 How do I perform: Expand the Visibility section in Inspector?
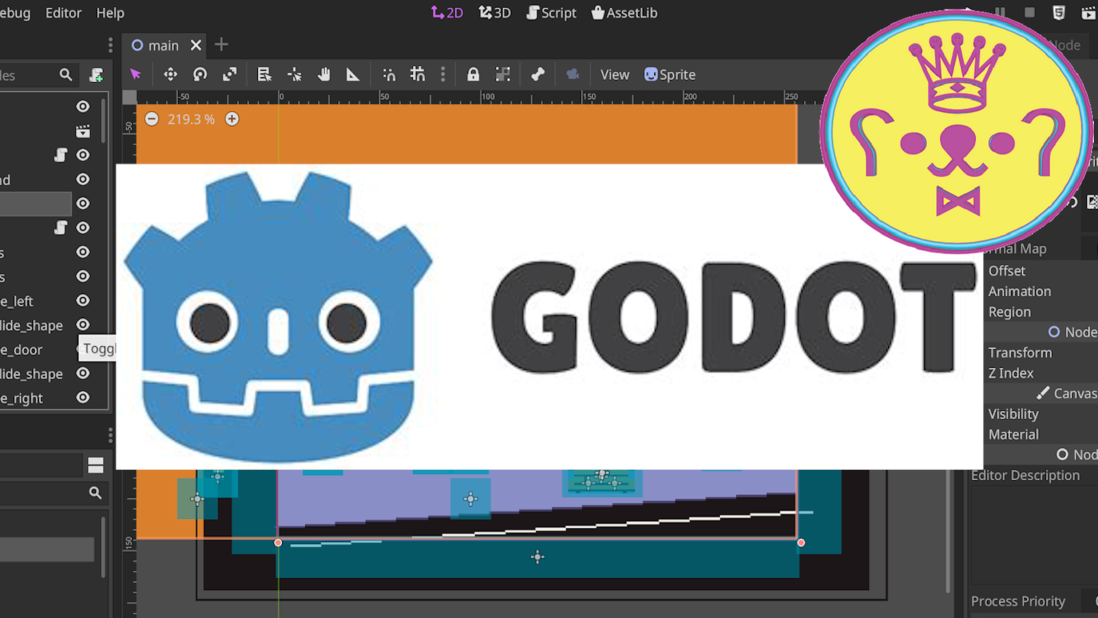coord(1013,414)
